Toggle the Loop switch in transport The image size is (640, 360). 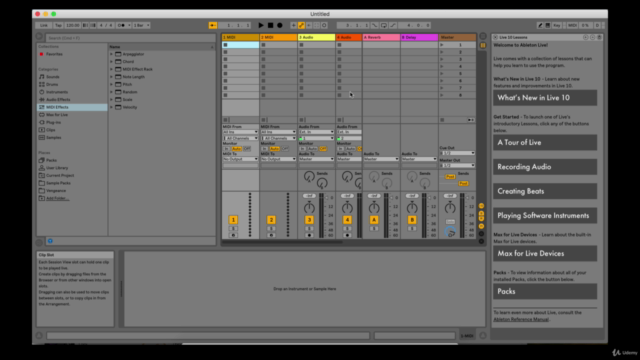(x=384, y=25)
